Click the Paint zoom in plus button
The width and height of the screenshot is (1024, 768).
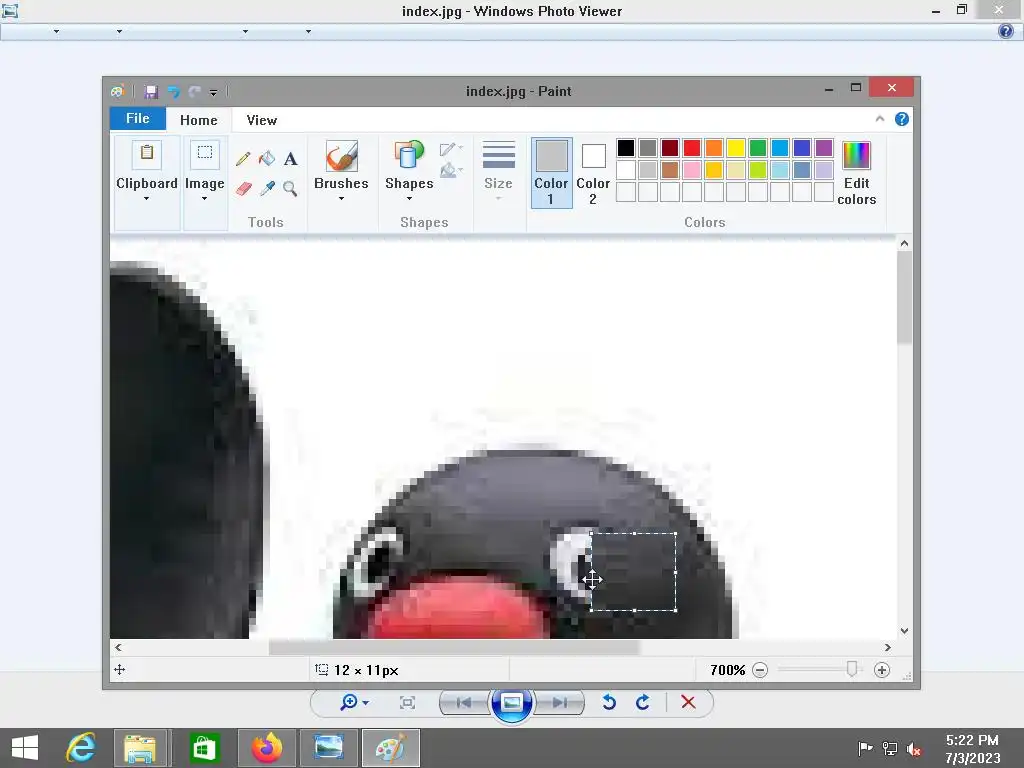882,670
